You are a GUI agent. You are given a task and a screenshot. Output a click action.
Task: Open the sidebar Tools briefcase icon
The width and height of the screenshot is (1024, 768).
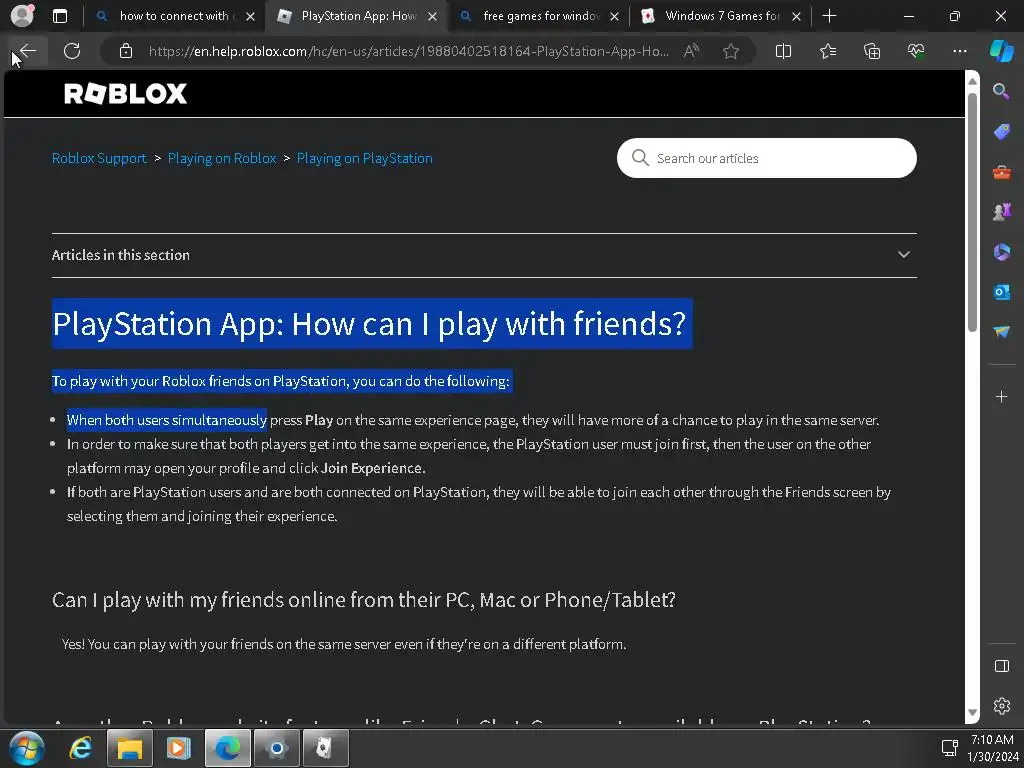1001,172
